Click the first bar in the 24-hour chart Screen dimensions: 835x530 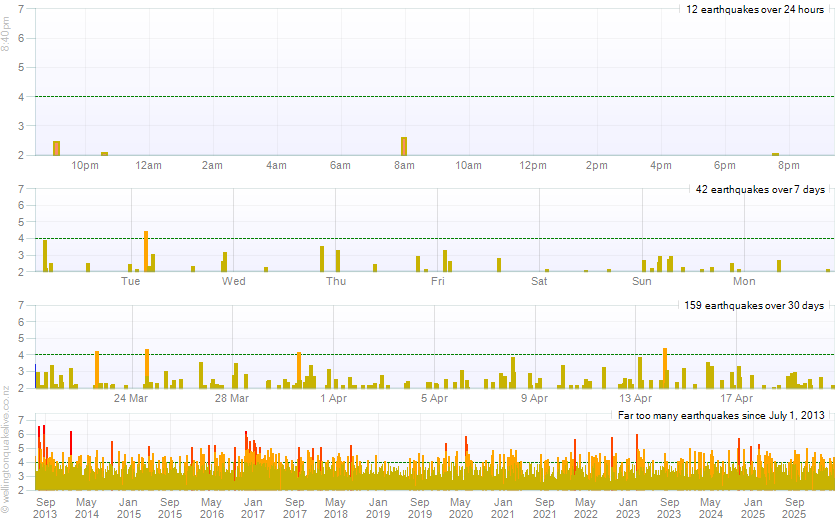point(56,148)
